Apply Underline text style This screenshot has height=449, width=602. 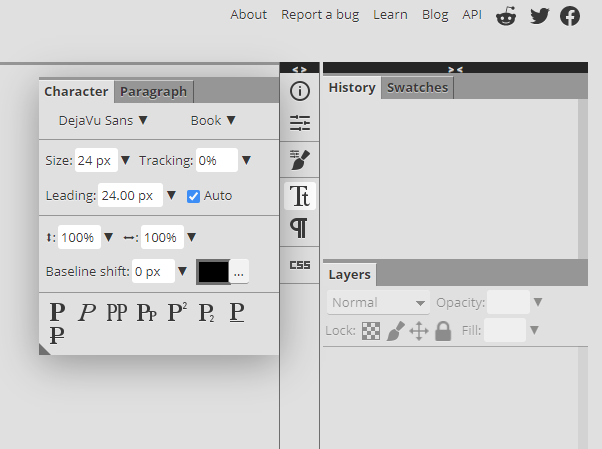tap(237, 312)
